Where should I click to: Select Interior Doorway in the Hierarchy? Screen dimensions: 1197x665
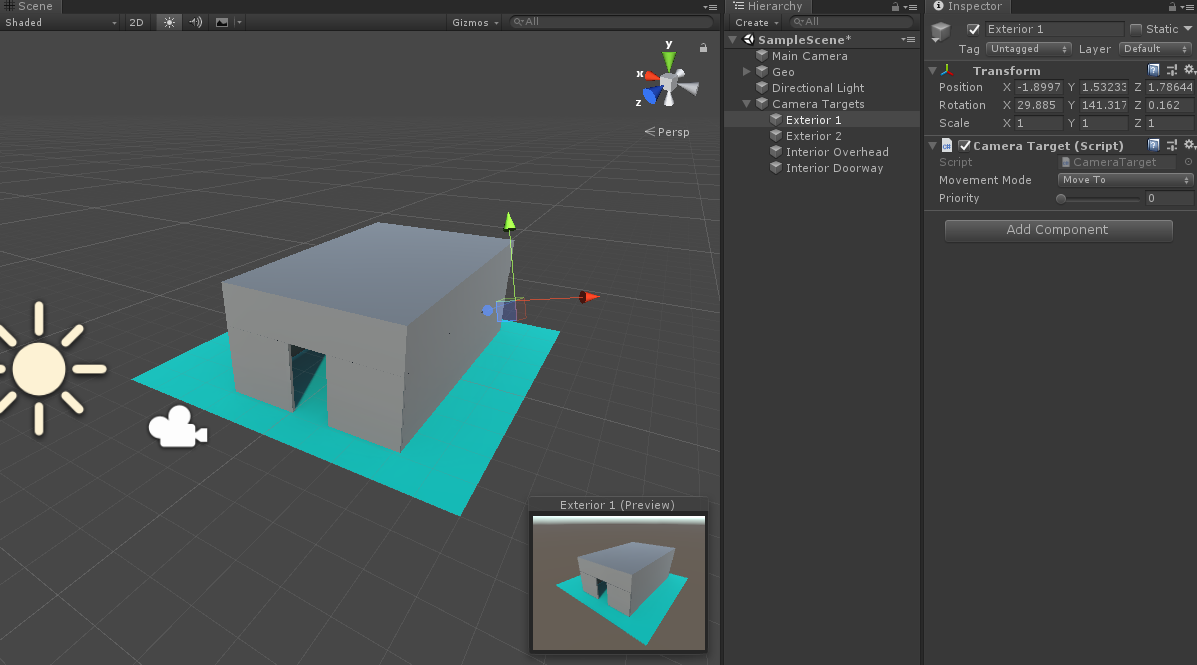834,168
